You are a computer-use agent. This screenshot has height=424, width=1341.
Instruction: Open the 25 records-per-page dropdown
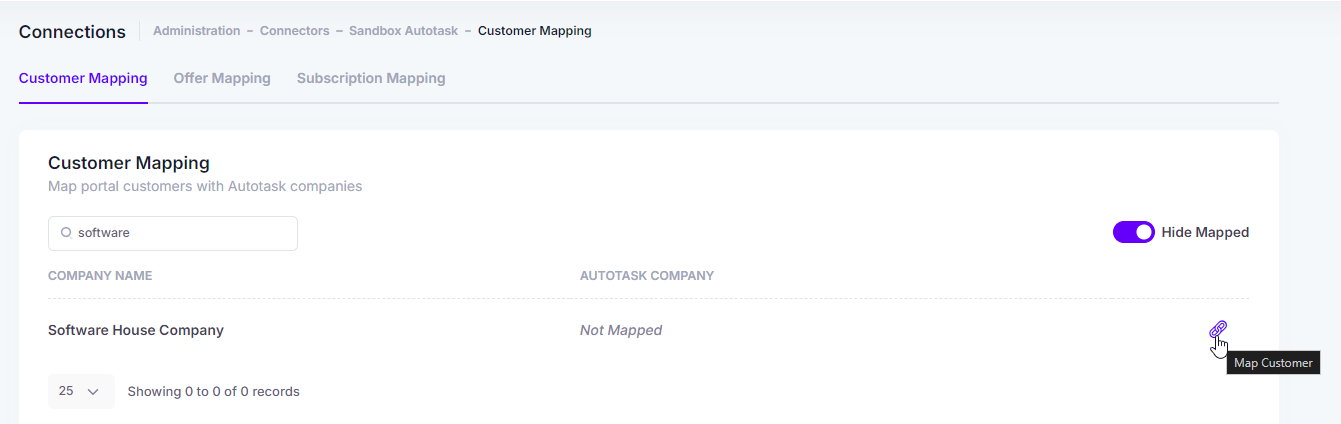[x=81, y=391]
